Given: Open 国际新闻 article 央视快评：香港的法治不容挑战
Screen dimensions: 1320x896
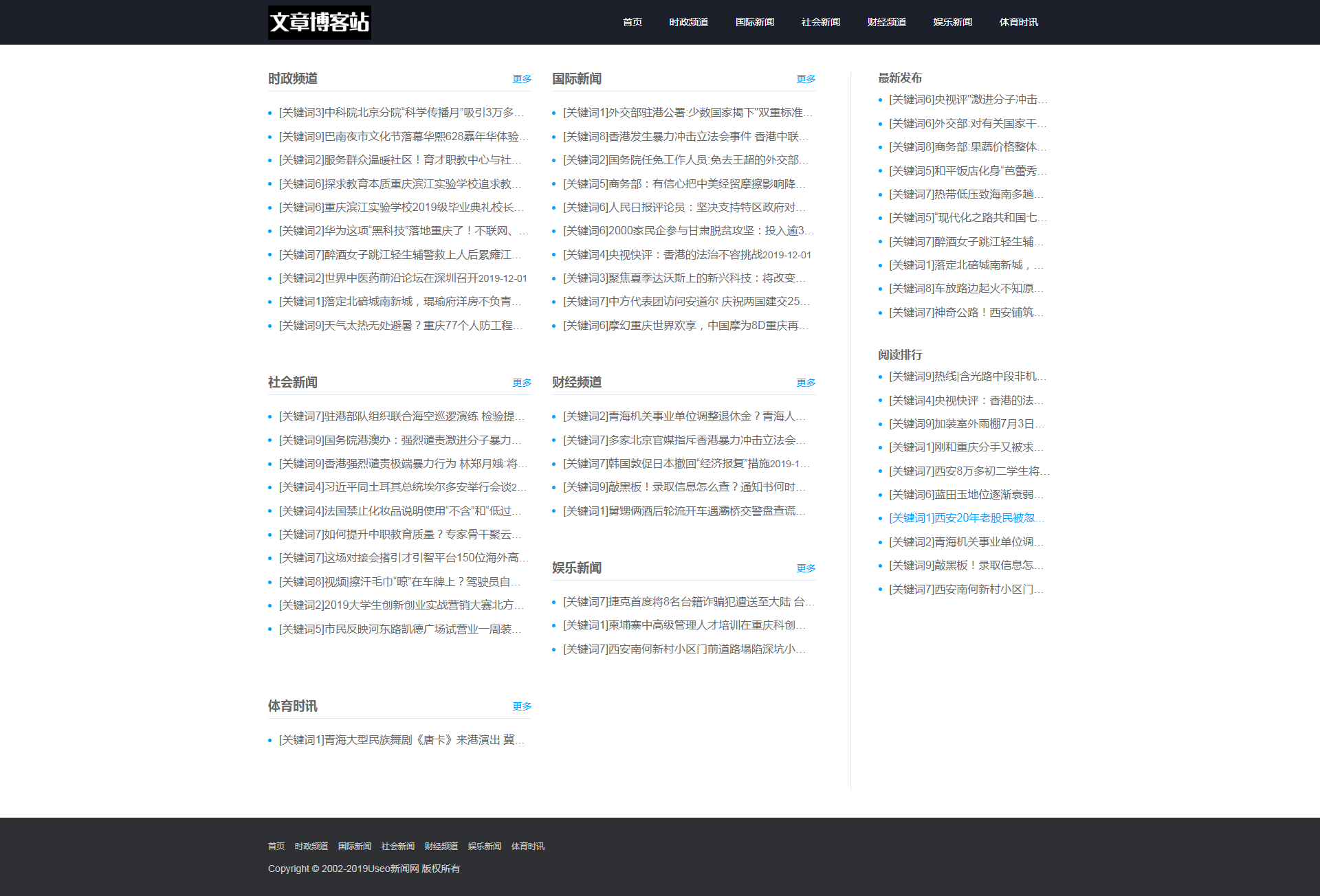Looking at the screenshot, I should pos(687,255).
